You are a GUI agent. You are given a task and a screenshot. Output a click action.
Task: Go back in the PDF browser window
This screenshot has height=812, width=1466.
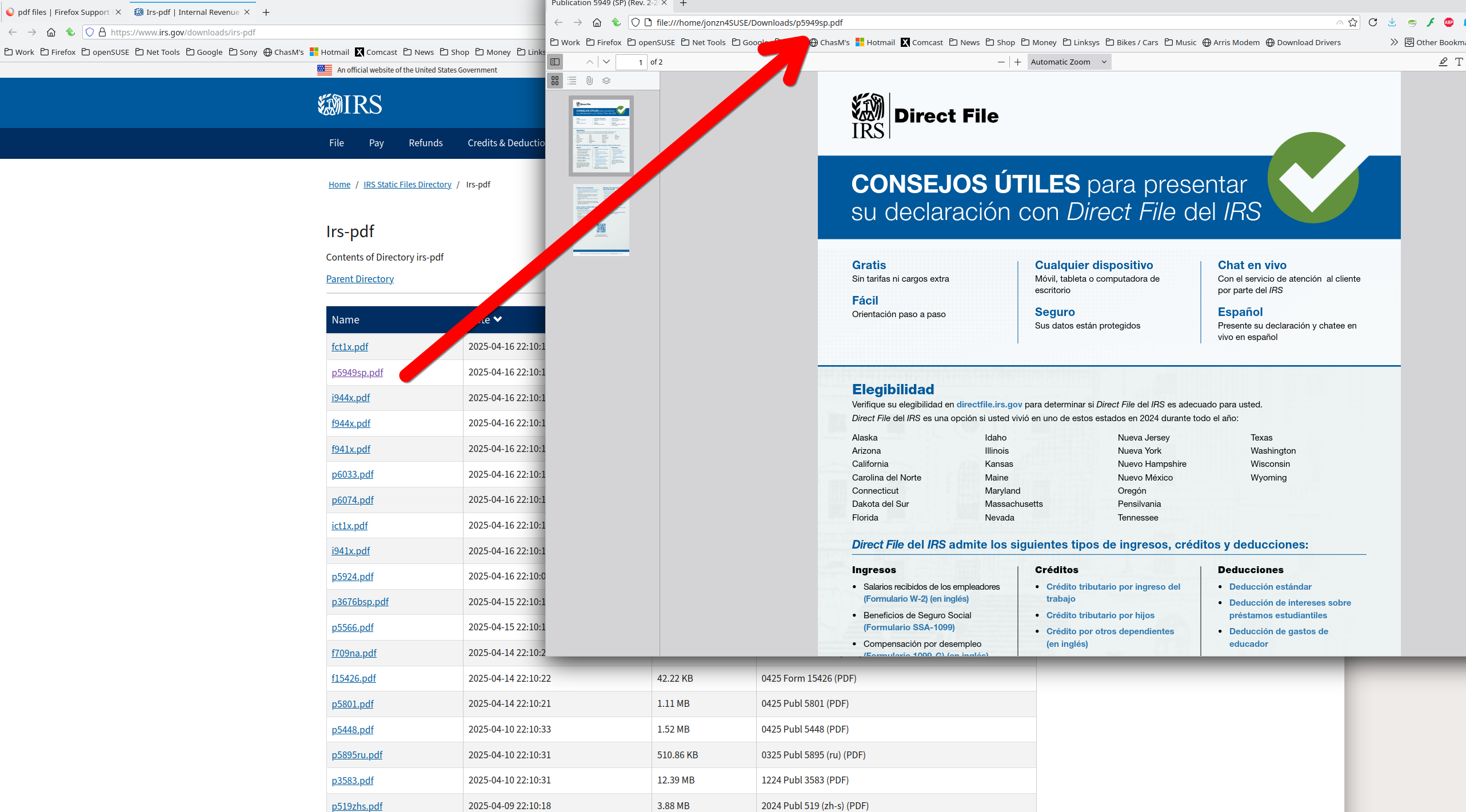558,22
